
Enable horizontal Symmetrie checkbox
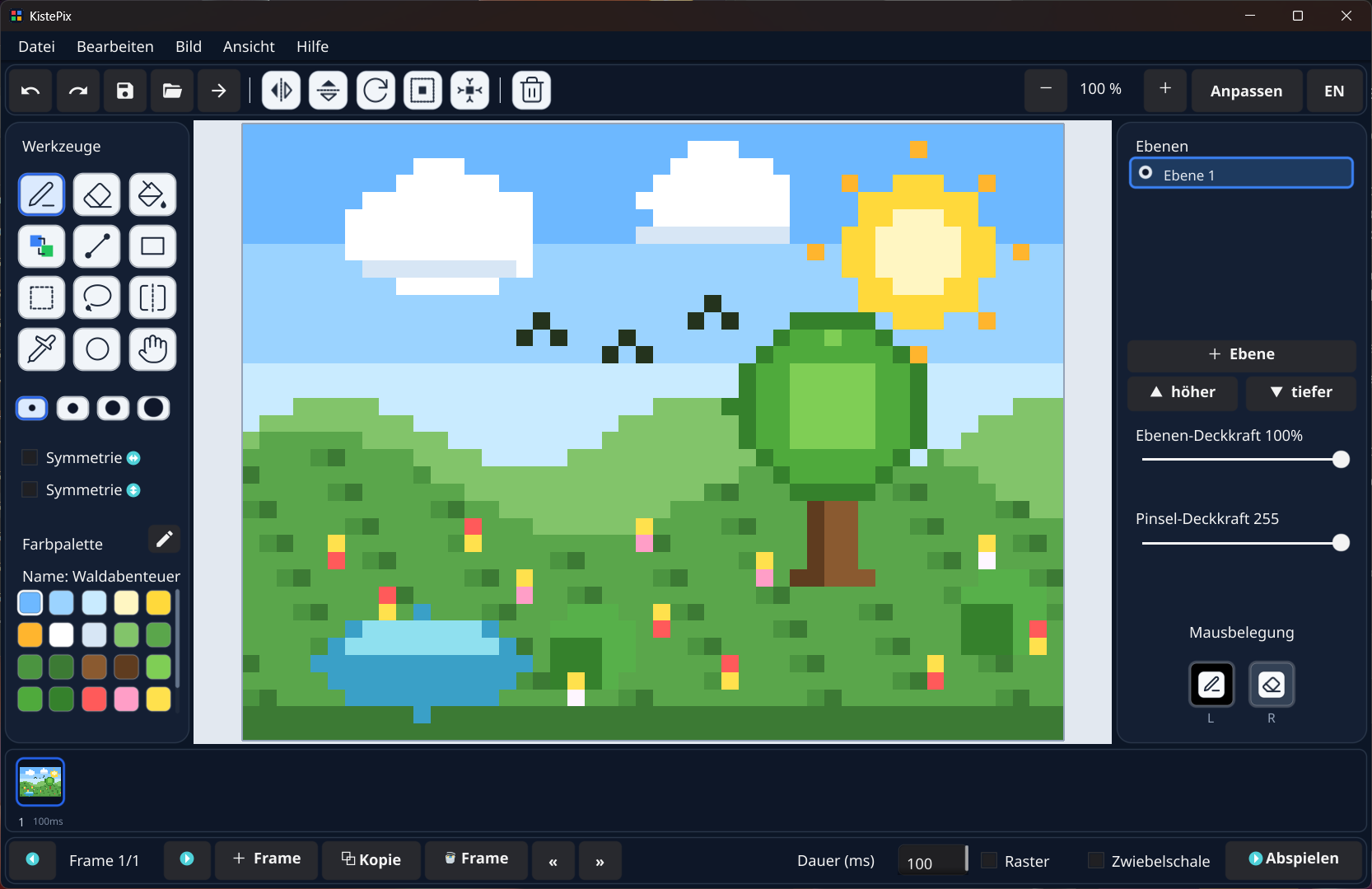30,457
